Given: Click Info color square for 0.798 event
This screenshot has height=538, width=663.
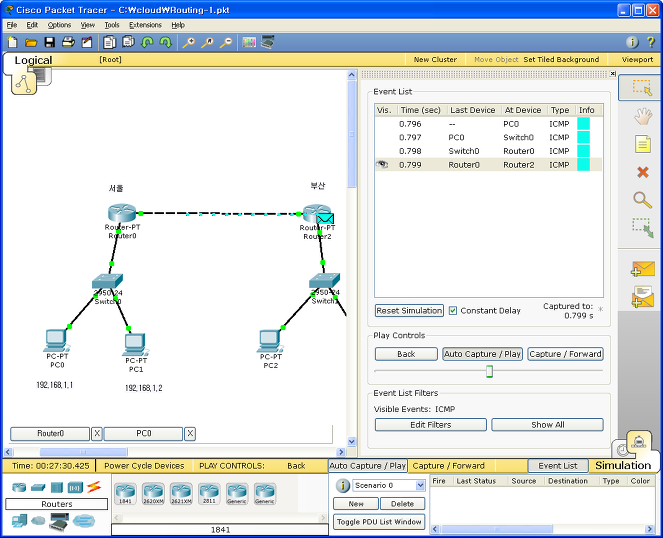Looking at the screenshot, I should coord(584,151).
